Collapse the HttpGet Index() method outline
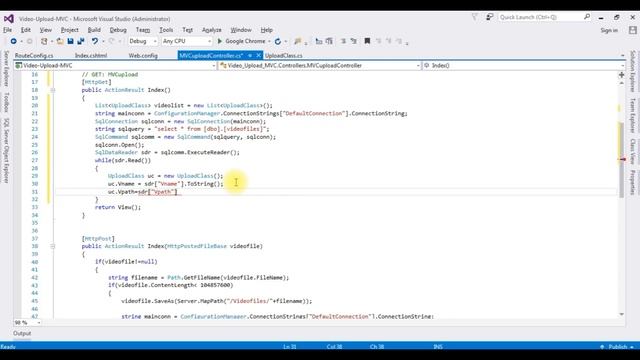The image size is (640, 360). 53,90
